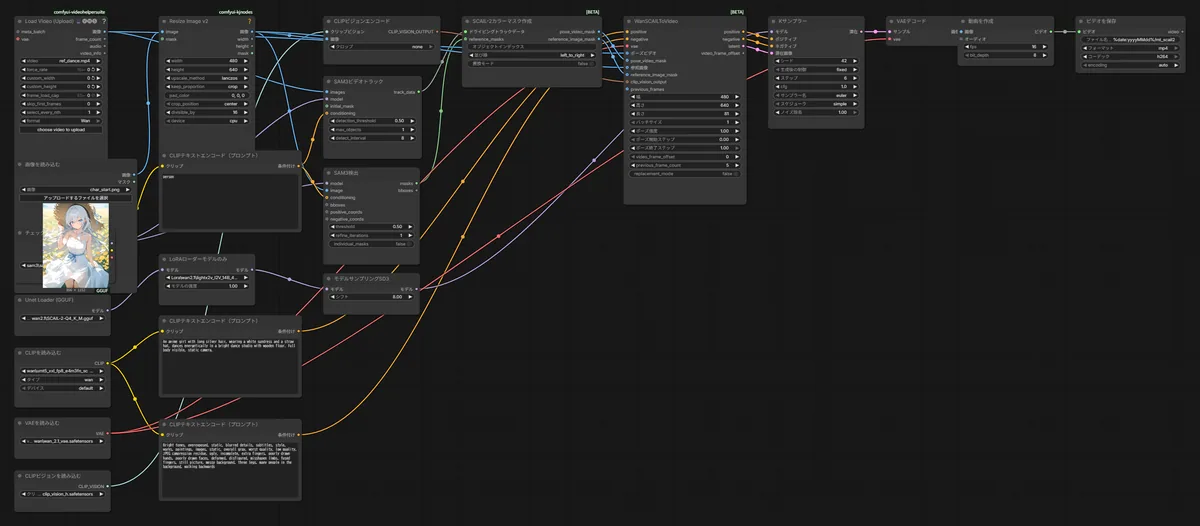Collapse the 画像を読み込む node dot
Viewport: 1200px width, 526px height.
click(20, 164)
